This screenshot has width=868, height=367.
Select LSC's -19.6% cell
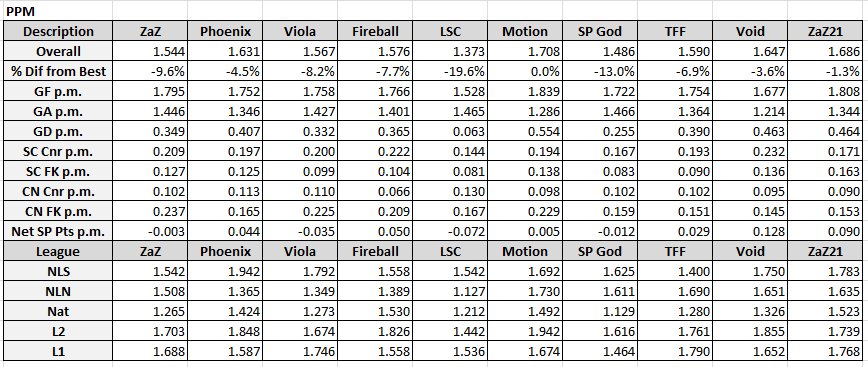[450, 71]
